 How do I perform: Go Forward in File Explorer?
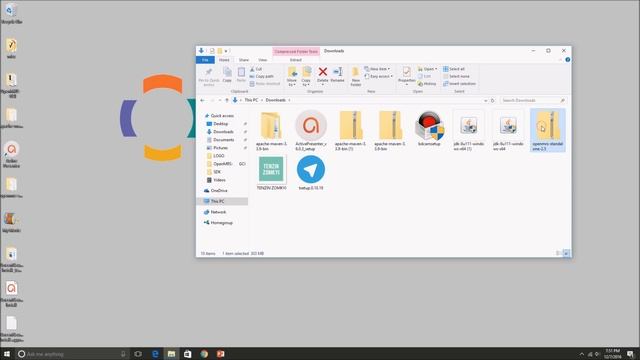pyautogui.click(x=212, y=100)
